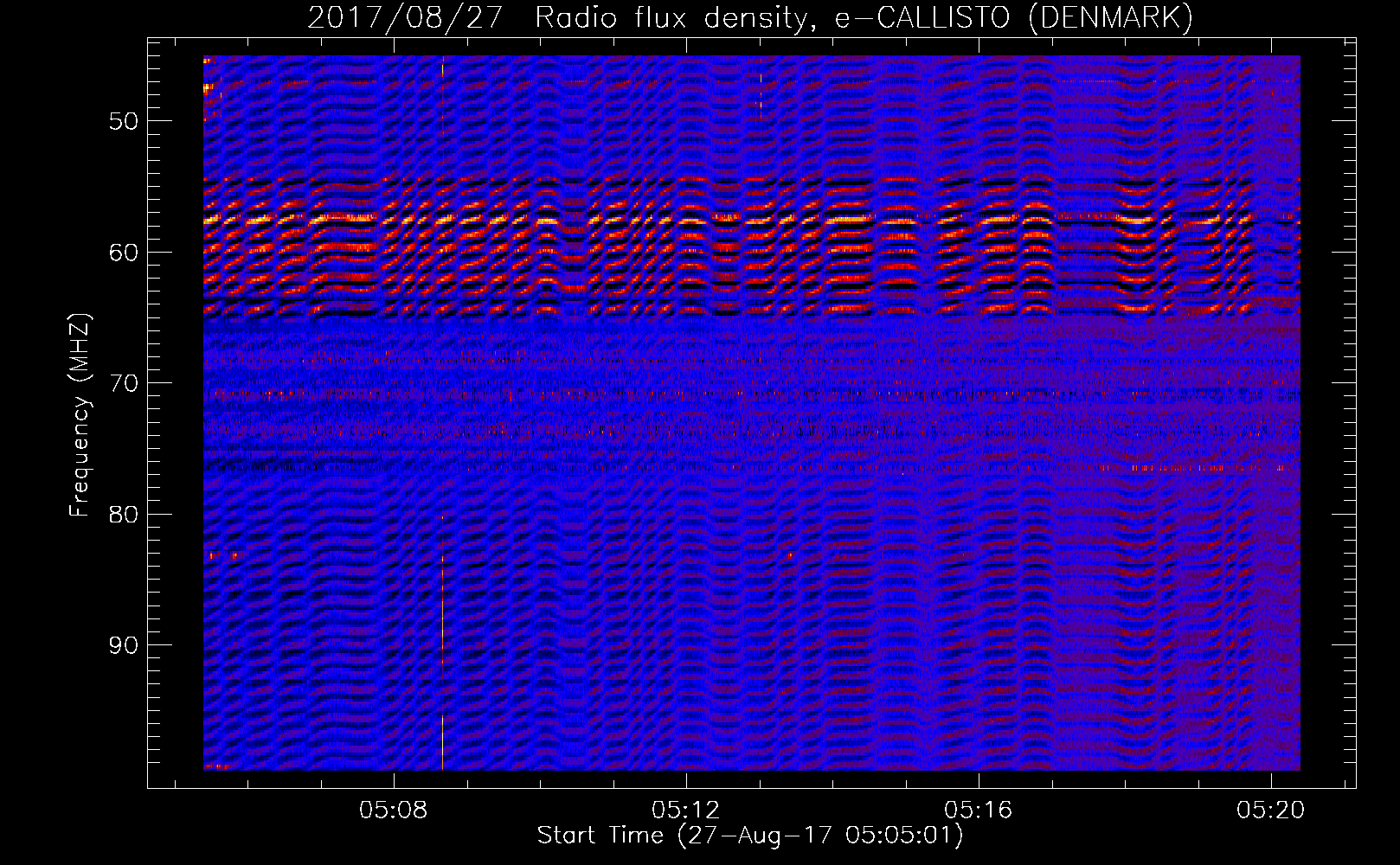Click the 05:16 time tick label
The height and width of the screenshot is (865, 1400).
(979, 811)
